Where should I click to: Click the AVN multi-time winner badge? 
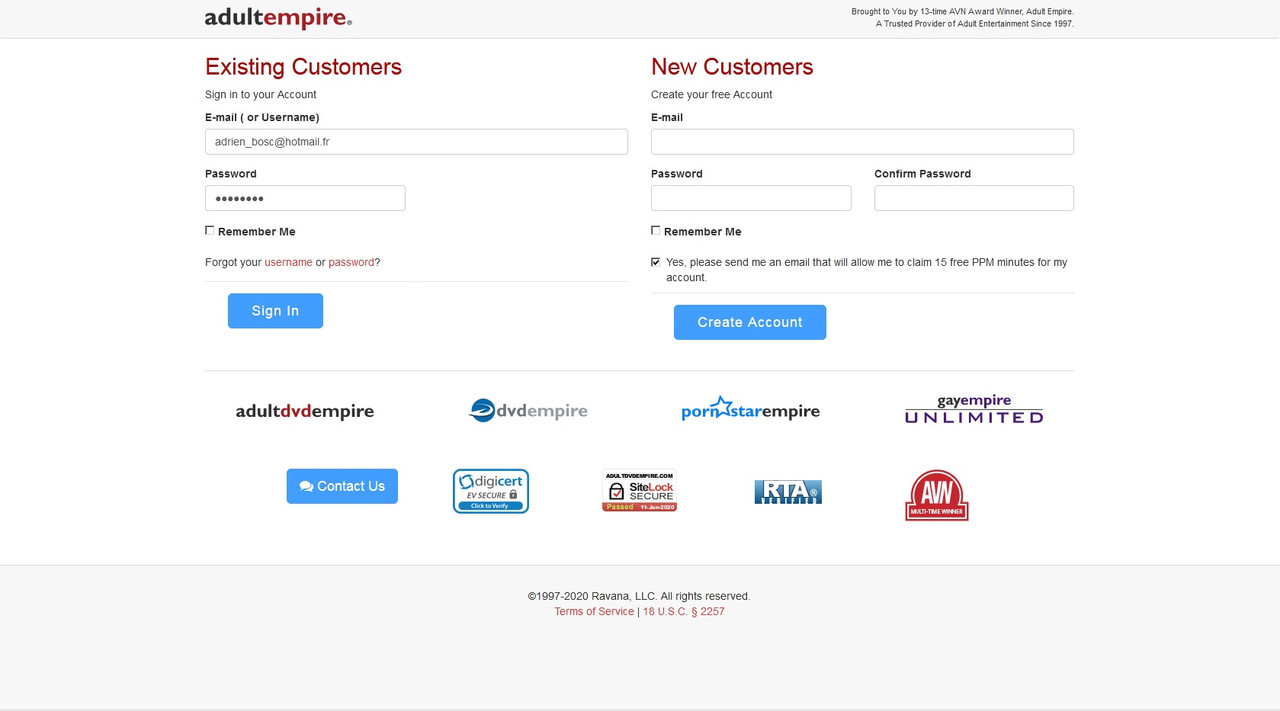point(937,495)
